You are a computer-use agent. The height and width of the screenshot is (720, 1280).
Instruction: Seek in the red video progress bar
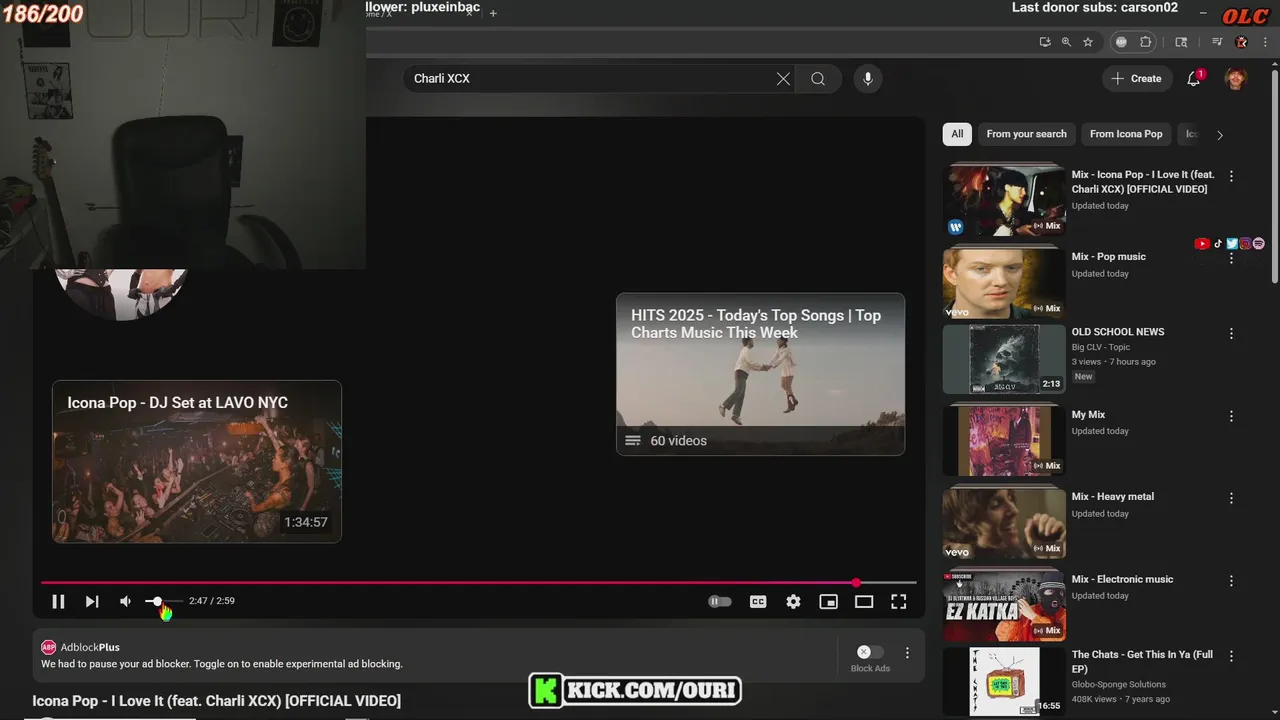point(478,582)
